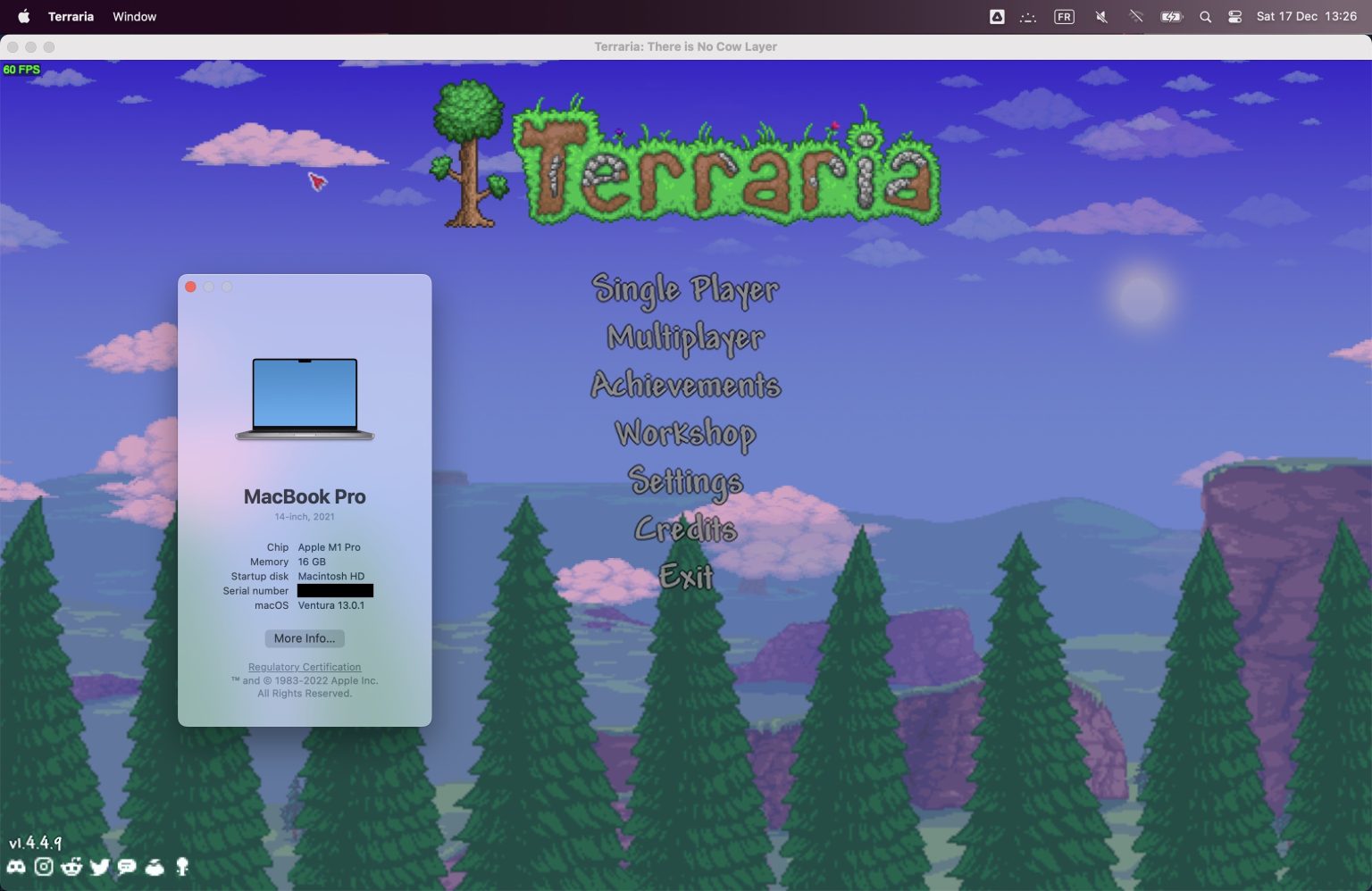This screenshot has height=891, width=1372.
Task: Click the More Info... button
Action: [x=305, y=638]
